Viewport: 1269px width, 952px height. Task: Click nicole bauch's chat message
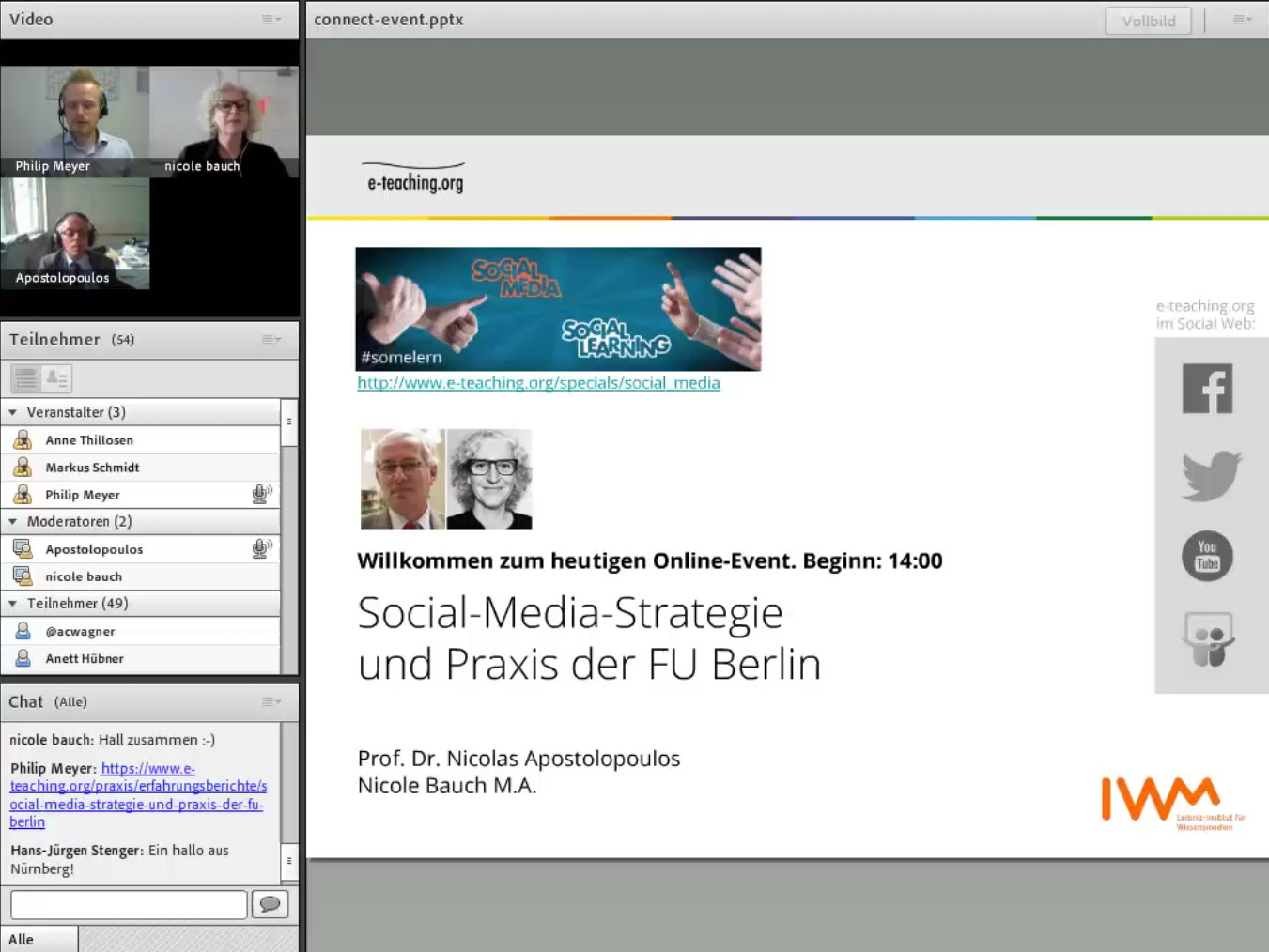[x=113, y=740]
